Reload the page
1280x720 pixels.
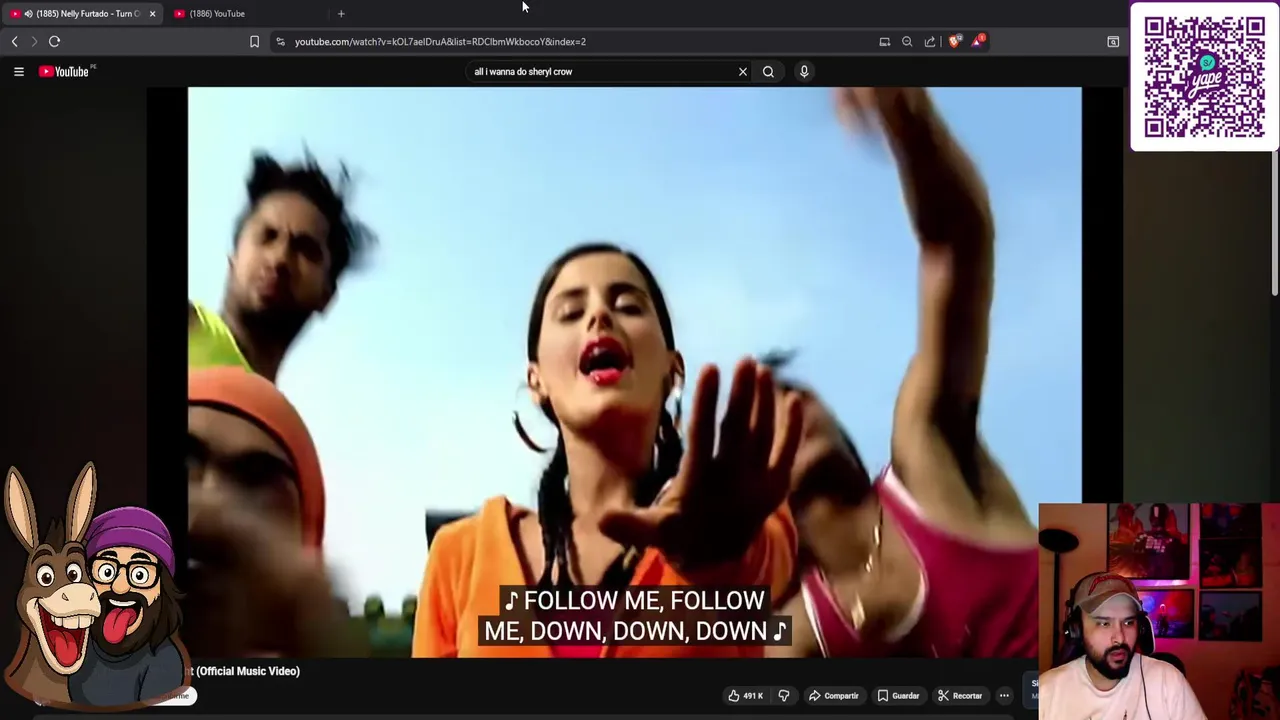55,41
